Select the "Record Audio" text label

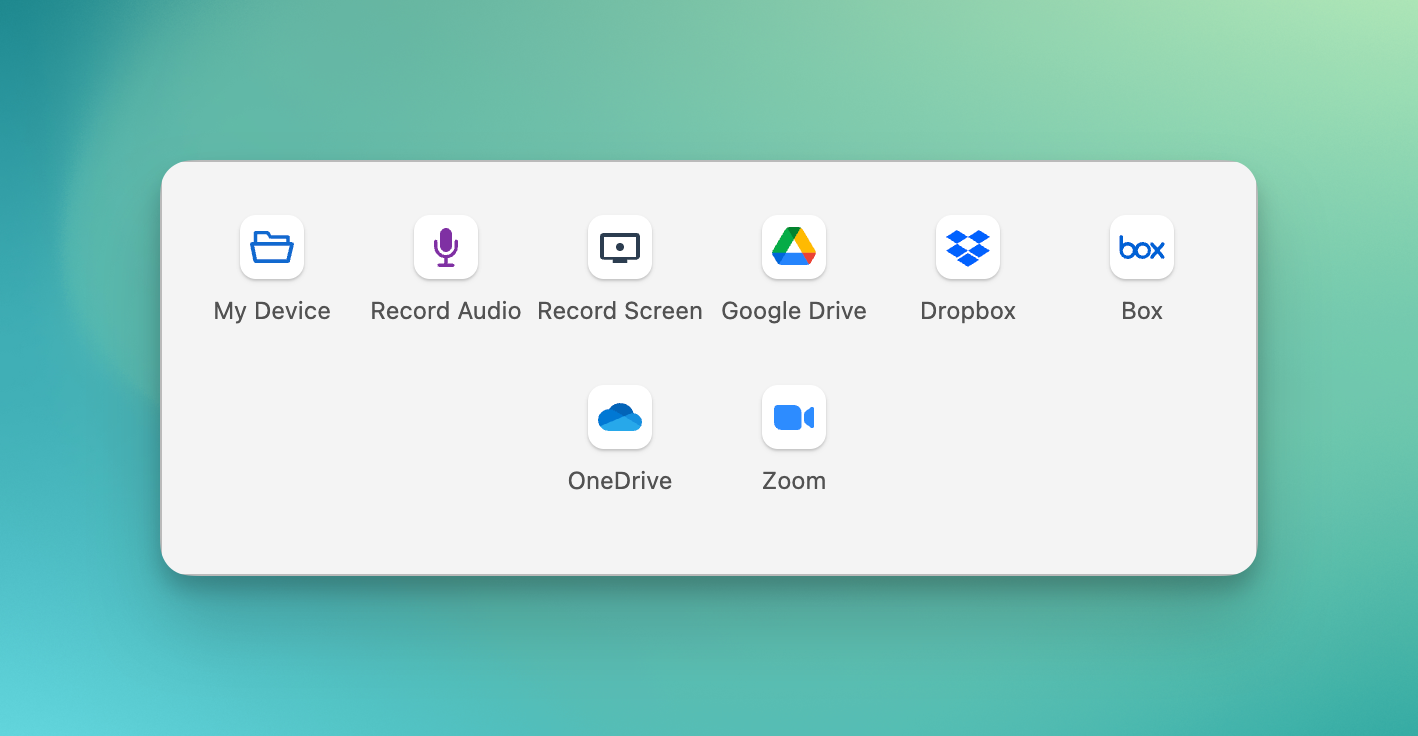pos(446,311)
